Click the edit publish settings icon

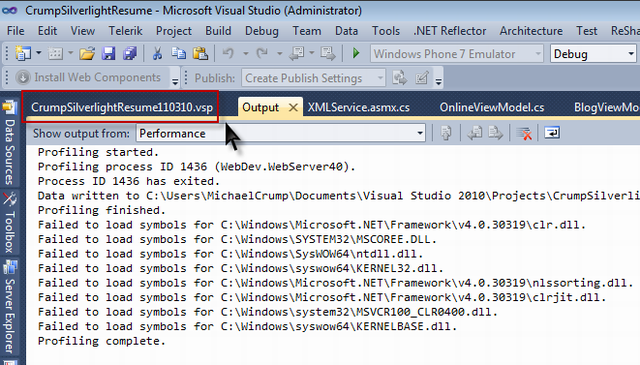[x=422, y=78]
